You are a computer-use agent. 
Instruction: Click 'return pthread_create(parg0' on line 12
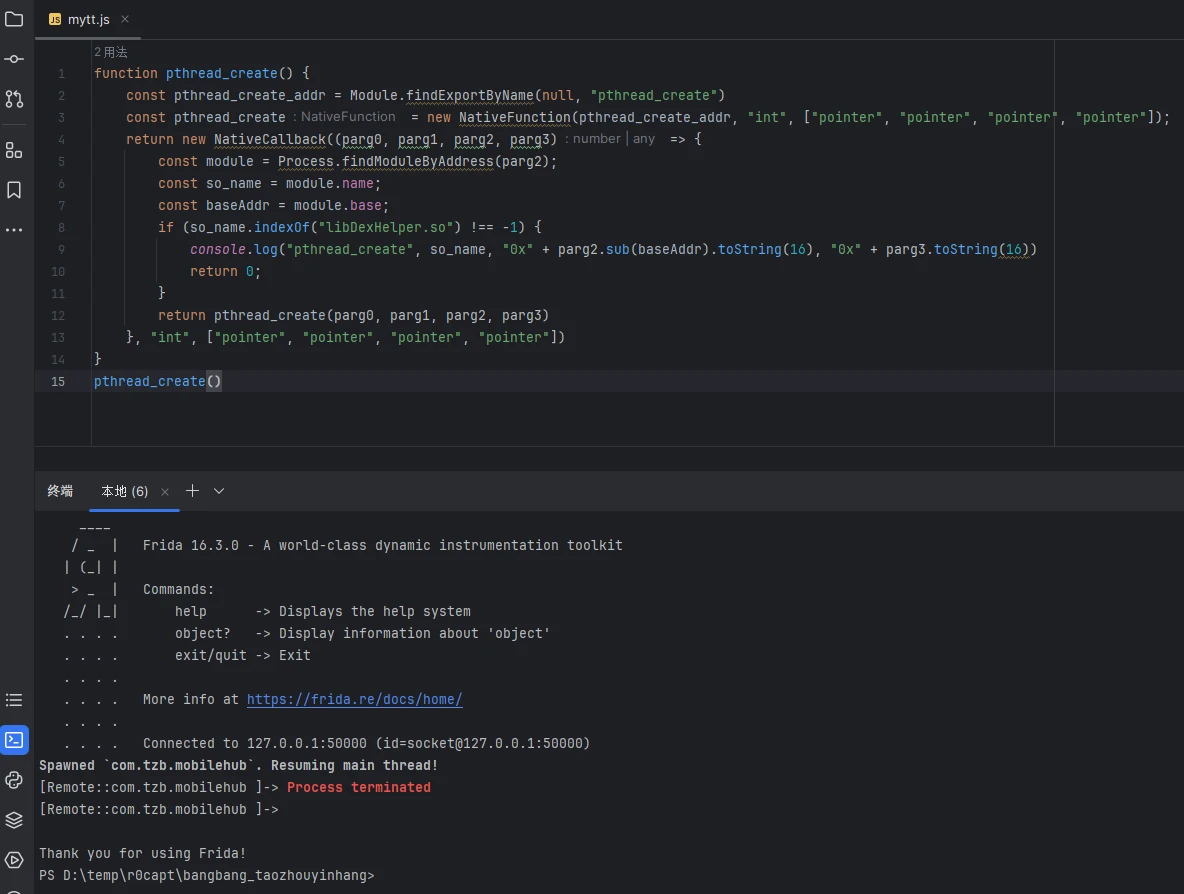pyautogui.click(x=266, y=315)
